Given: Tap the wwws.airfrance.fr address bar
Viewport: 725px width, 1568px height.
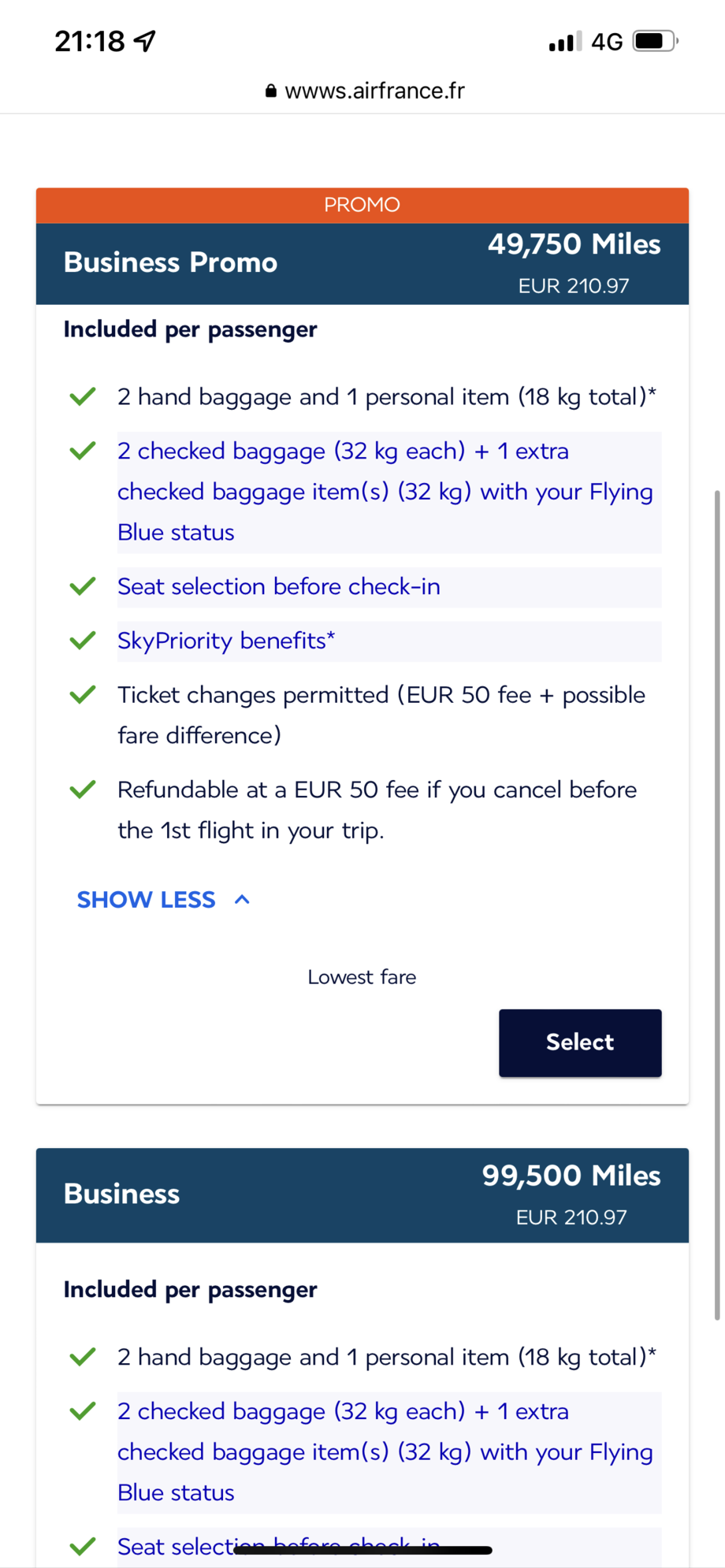Looking at the screenshot, I should pyautogui.click(x=374, y=91).
